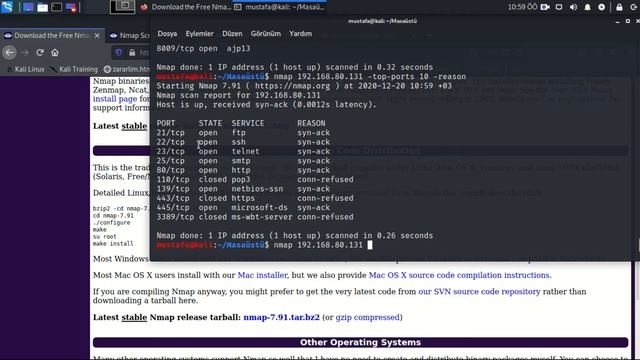This screenshot has height=360, width=640.
Task: Click the terminal prompt line 'nmap 192.168.80.131'
Action: tap(264, 245)
